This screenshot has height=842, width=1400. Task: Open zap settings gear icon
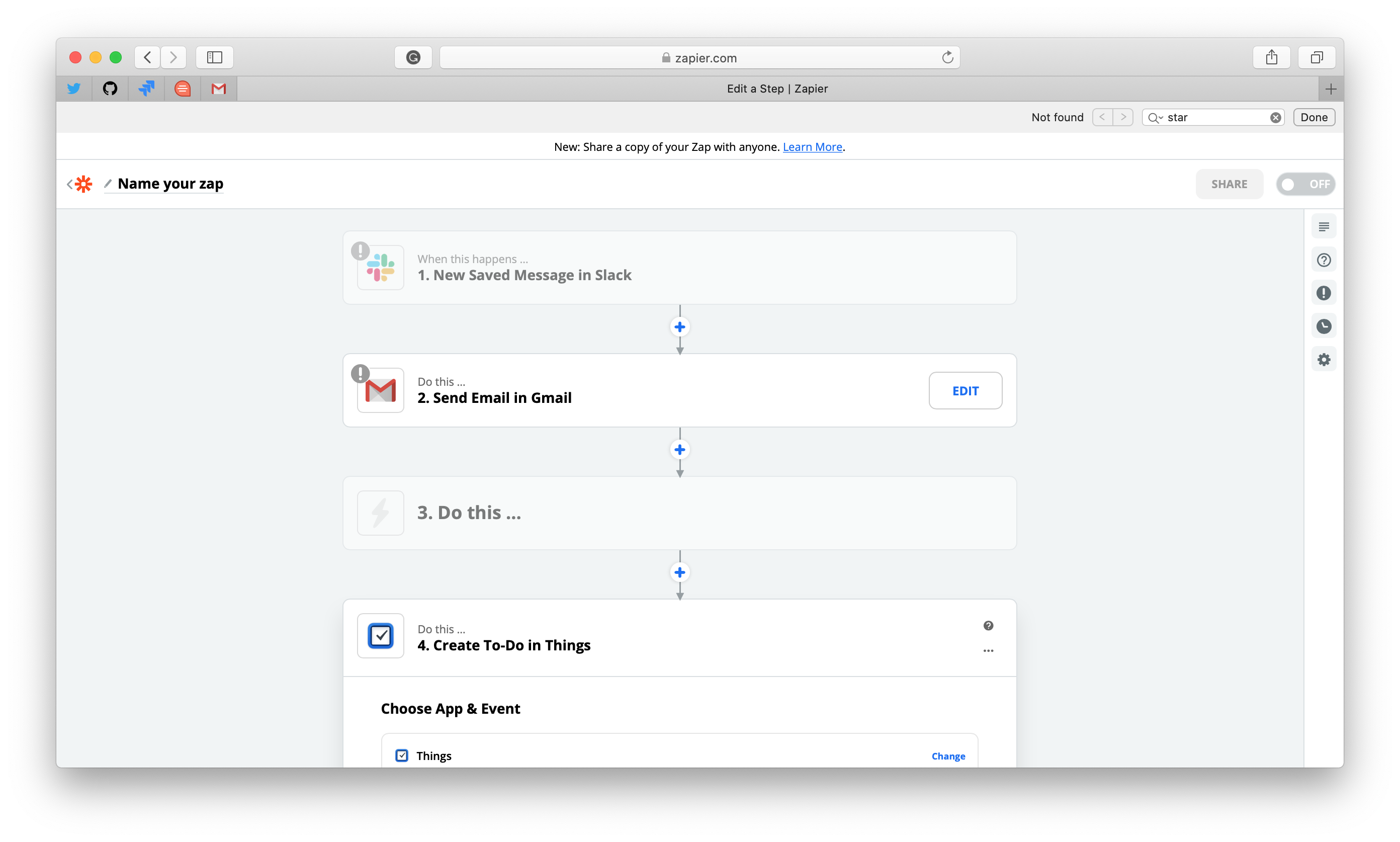(x=1324, y=359)
